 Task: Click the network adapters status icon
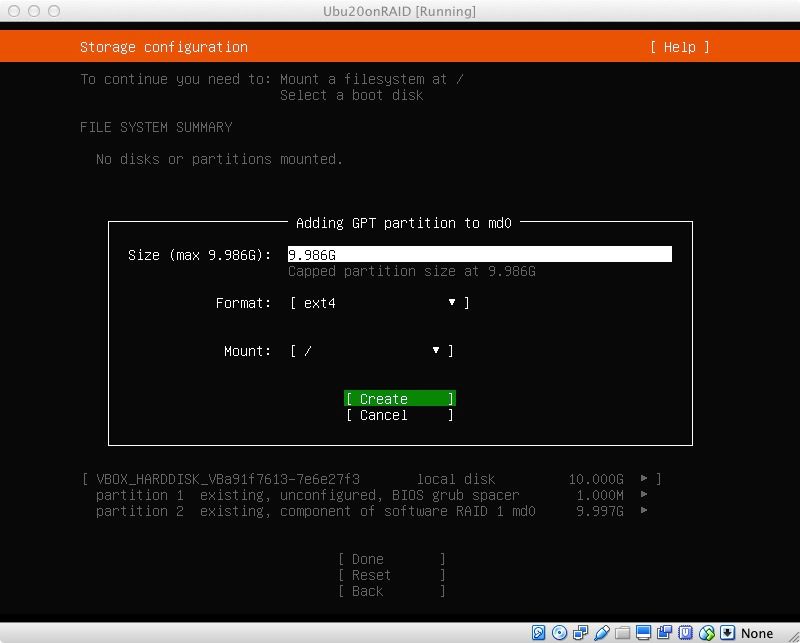(581, 633)
